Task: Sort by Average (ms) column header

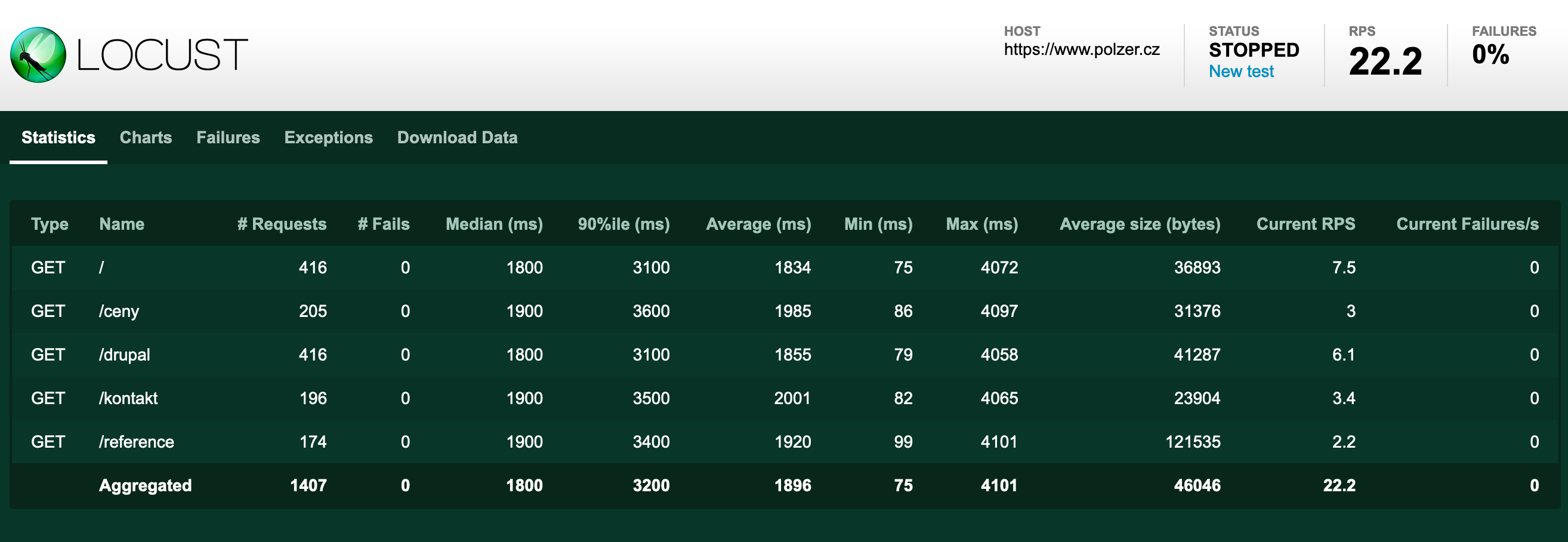Action: pos(758,224)
